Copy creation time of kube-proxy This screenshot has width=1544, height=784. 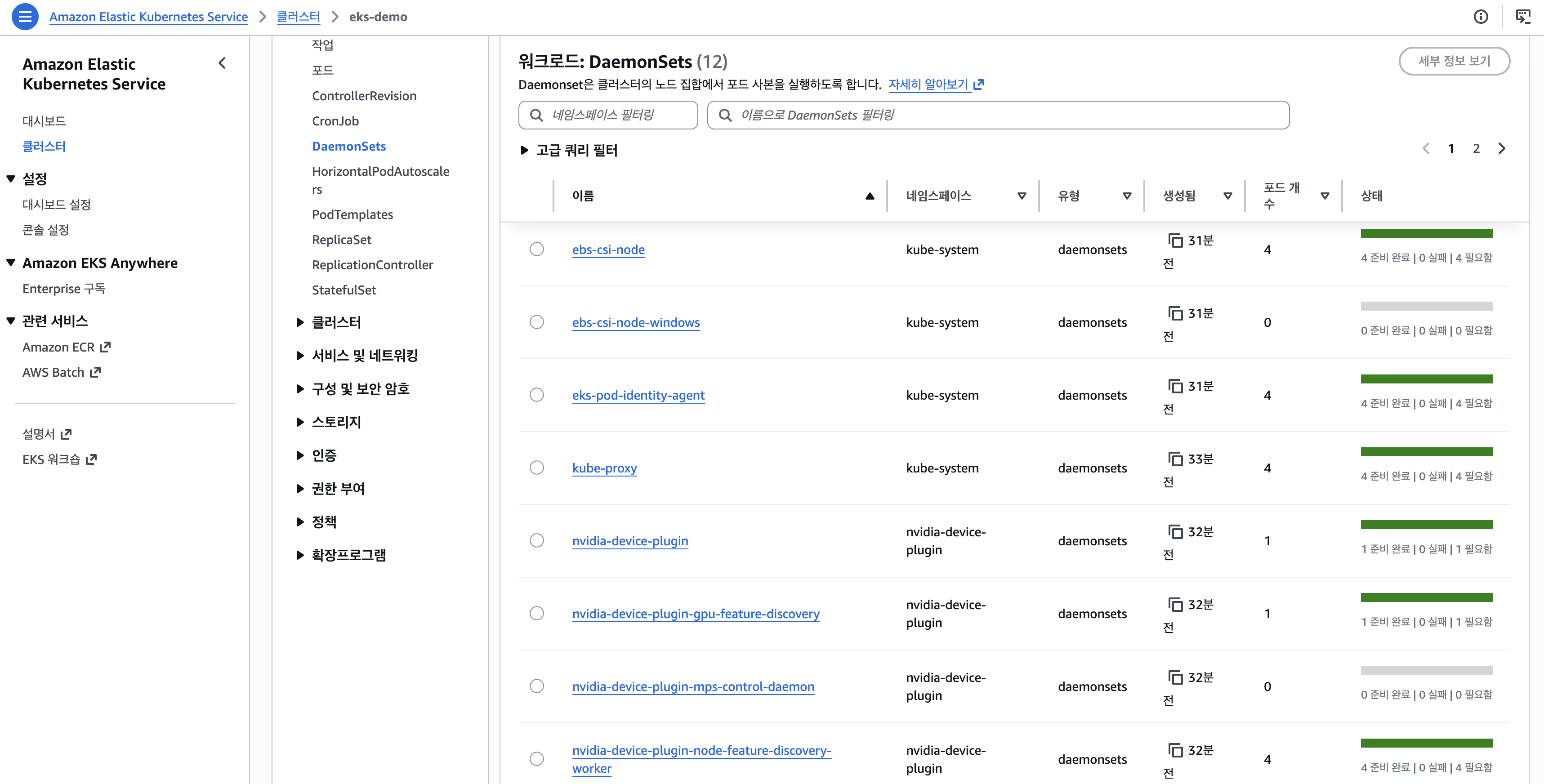1175,459
